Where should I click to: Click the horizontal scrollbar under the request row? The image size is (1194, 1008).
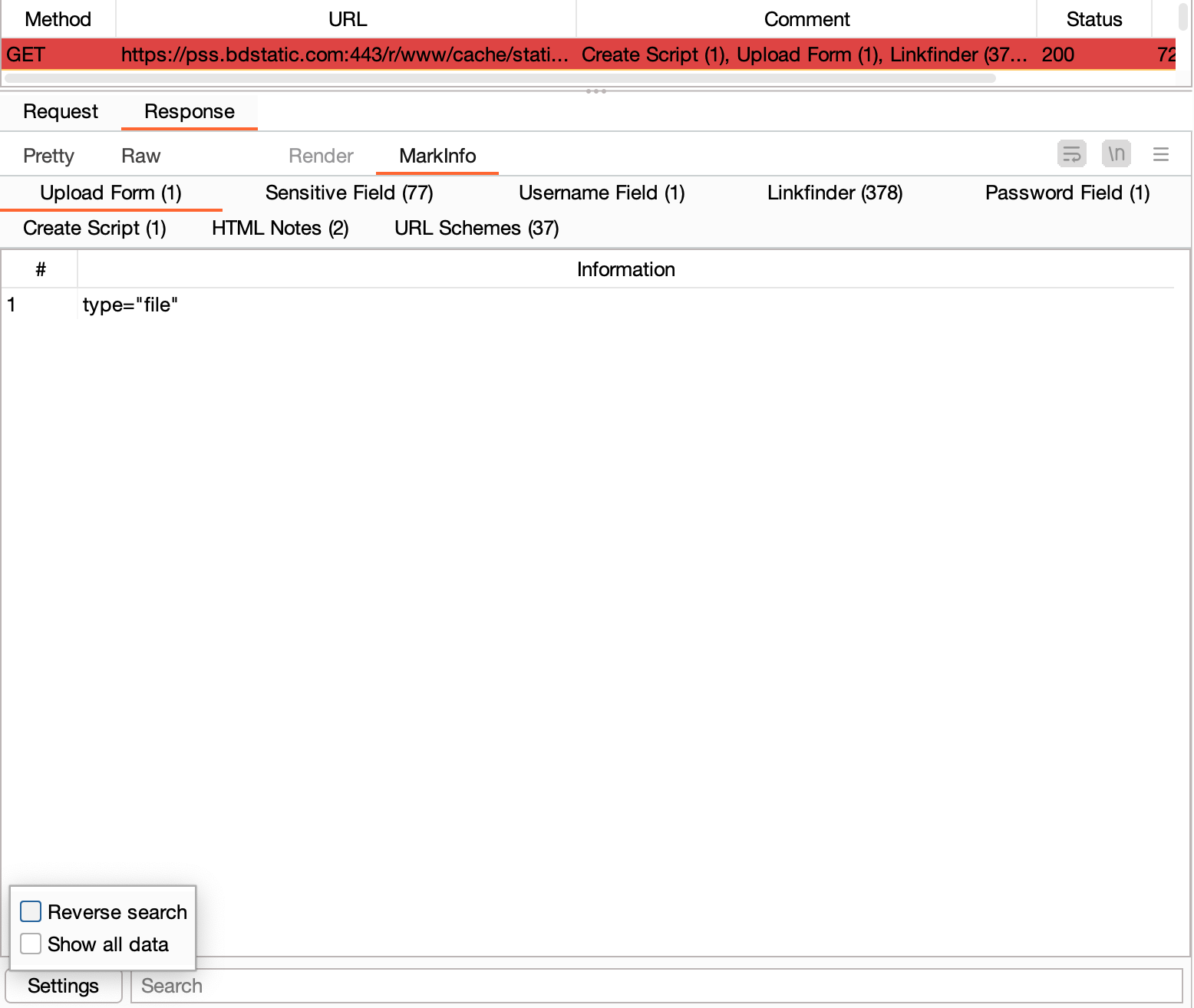coord(499,78)
